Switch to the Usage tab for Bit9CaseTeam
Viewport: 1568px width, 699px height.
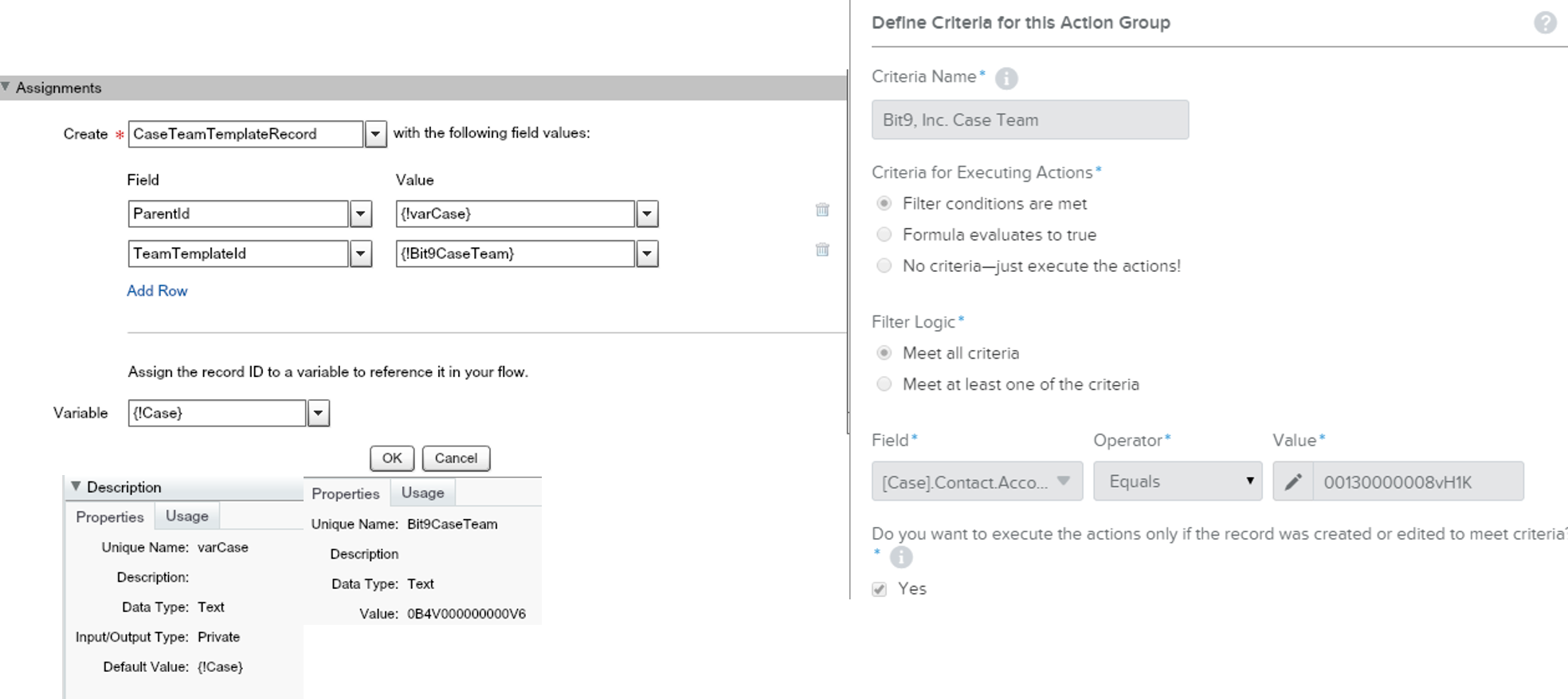422,493
